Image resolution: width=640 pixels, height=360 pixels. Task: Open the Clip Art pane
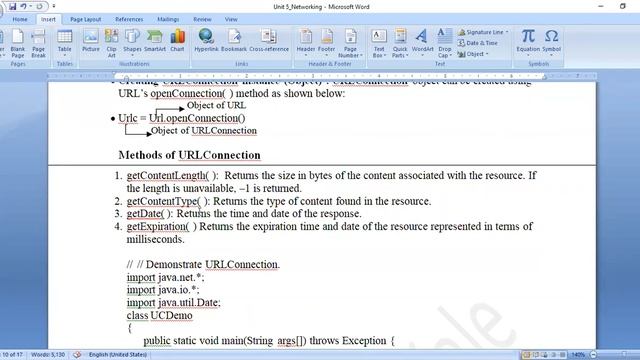point(111,43)
